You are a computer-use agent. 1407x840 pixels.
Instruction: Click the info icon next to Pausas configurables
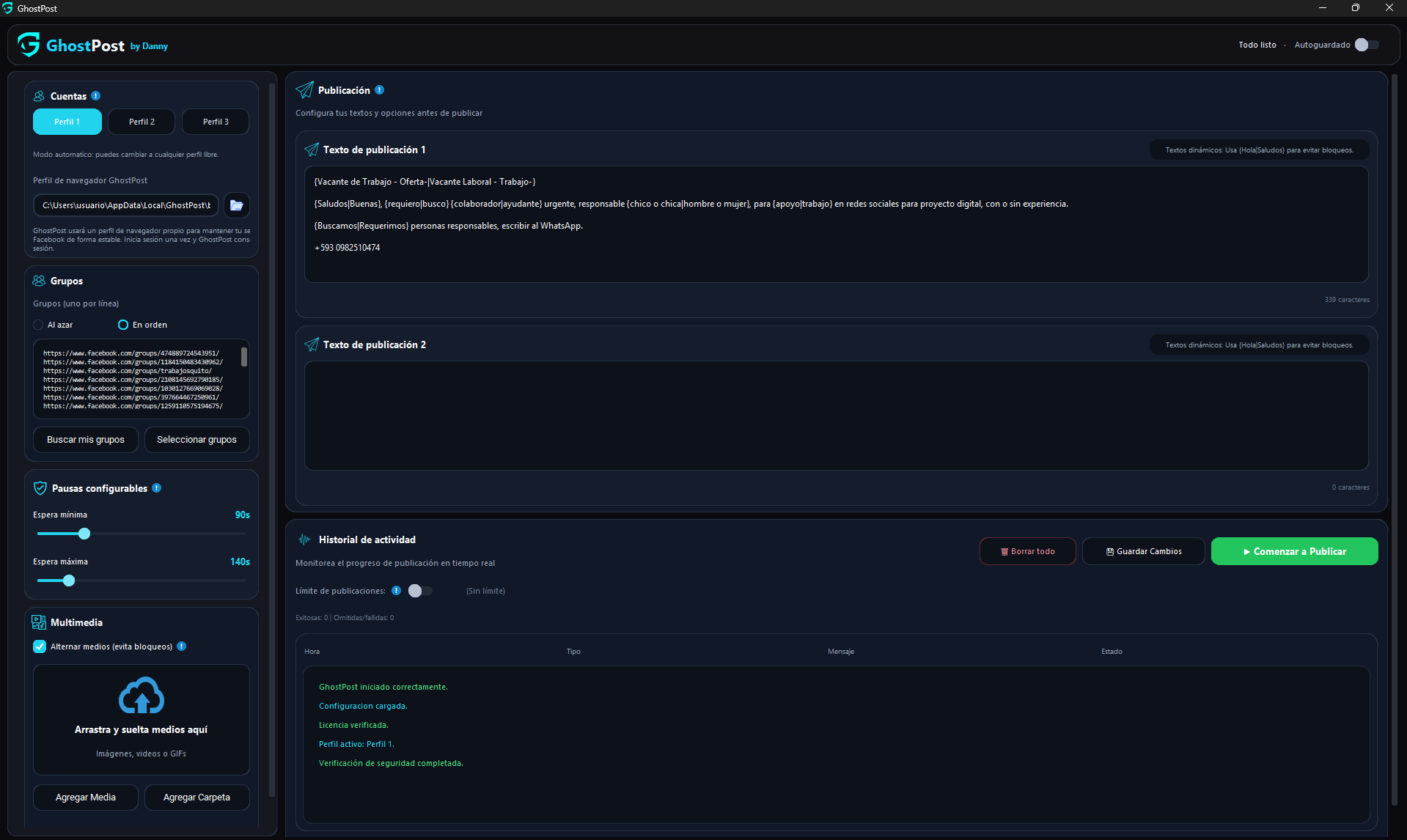point(156,488)
